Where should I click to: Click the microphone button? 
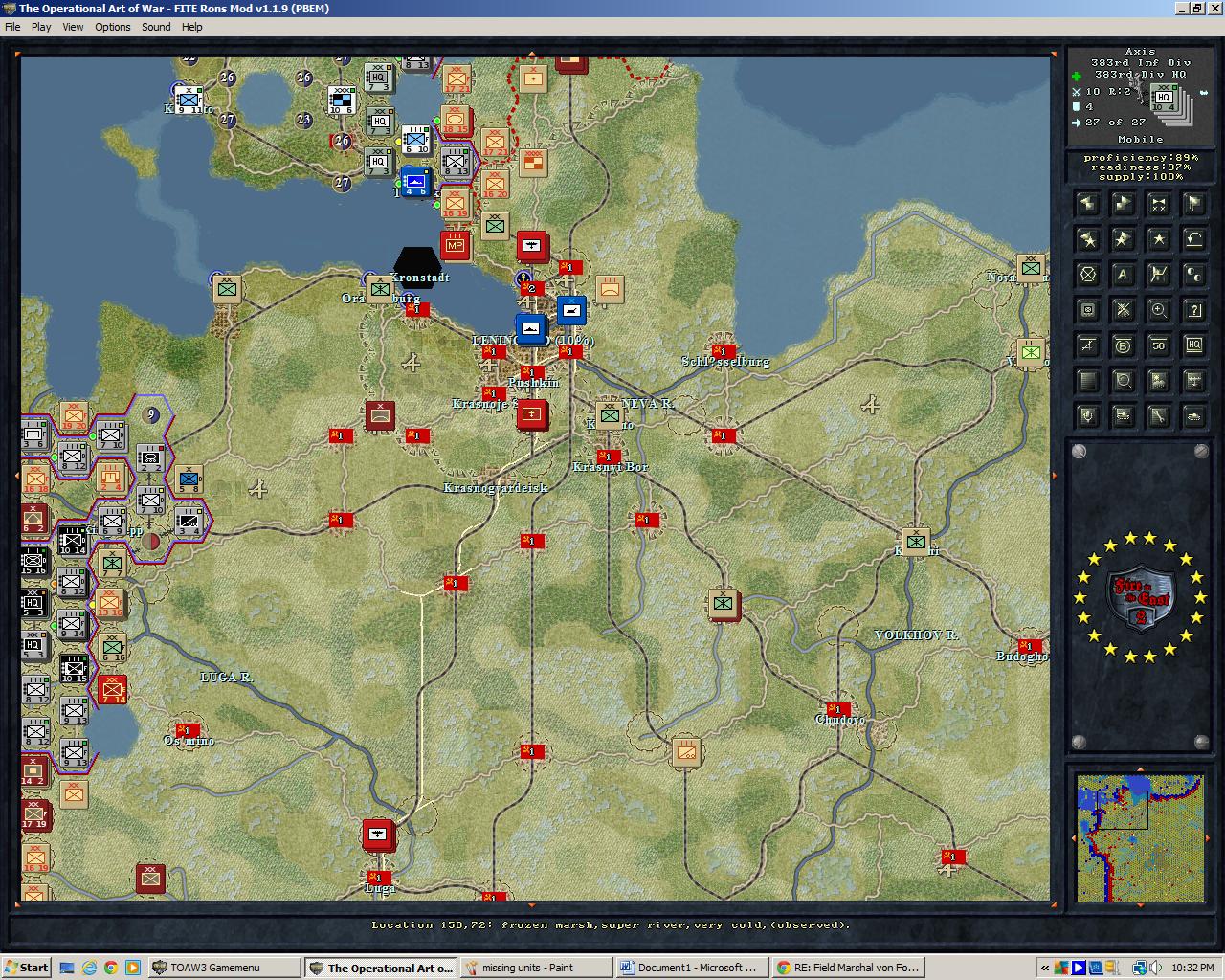[1087, 416]
